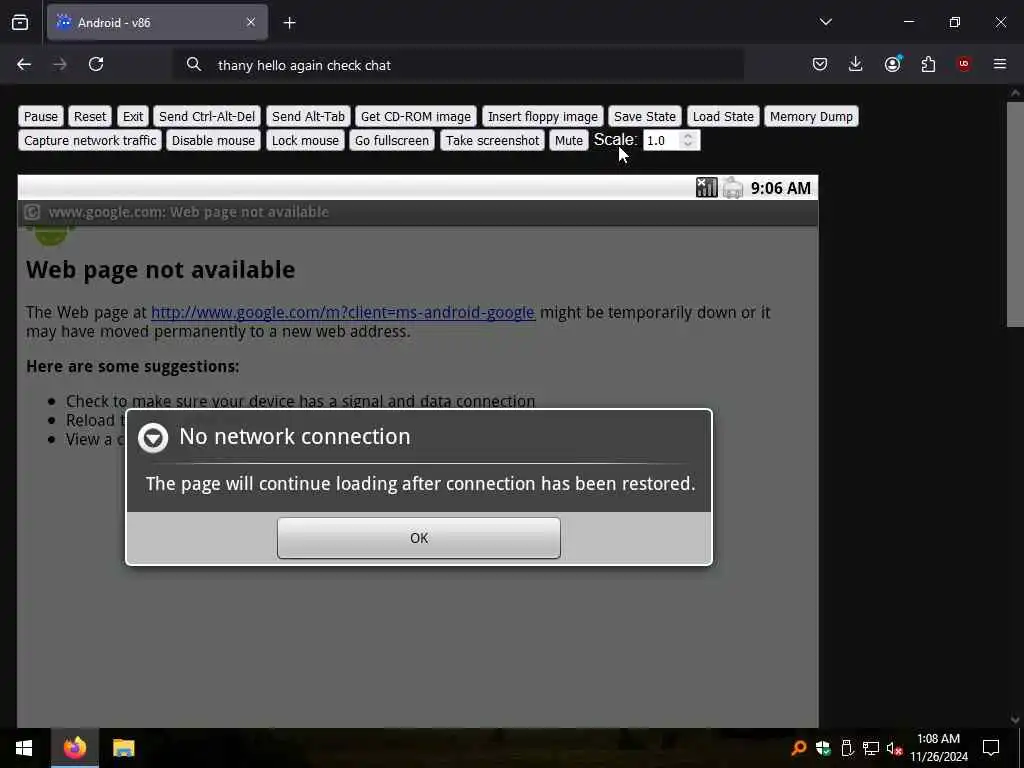The image size is (1024, 768).
Task: Click Take screenshot
Action: pyautogui.click(x=492, y=140)
